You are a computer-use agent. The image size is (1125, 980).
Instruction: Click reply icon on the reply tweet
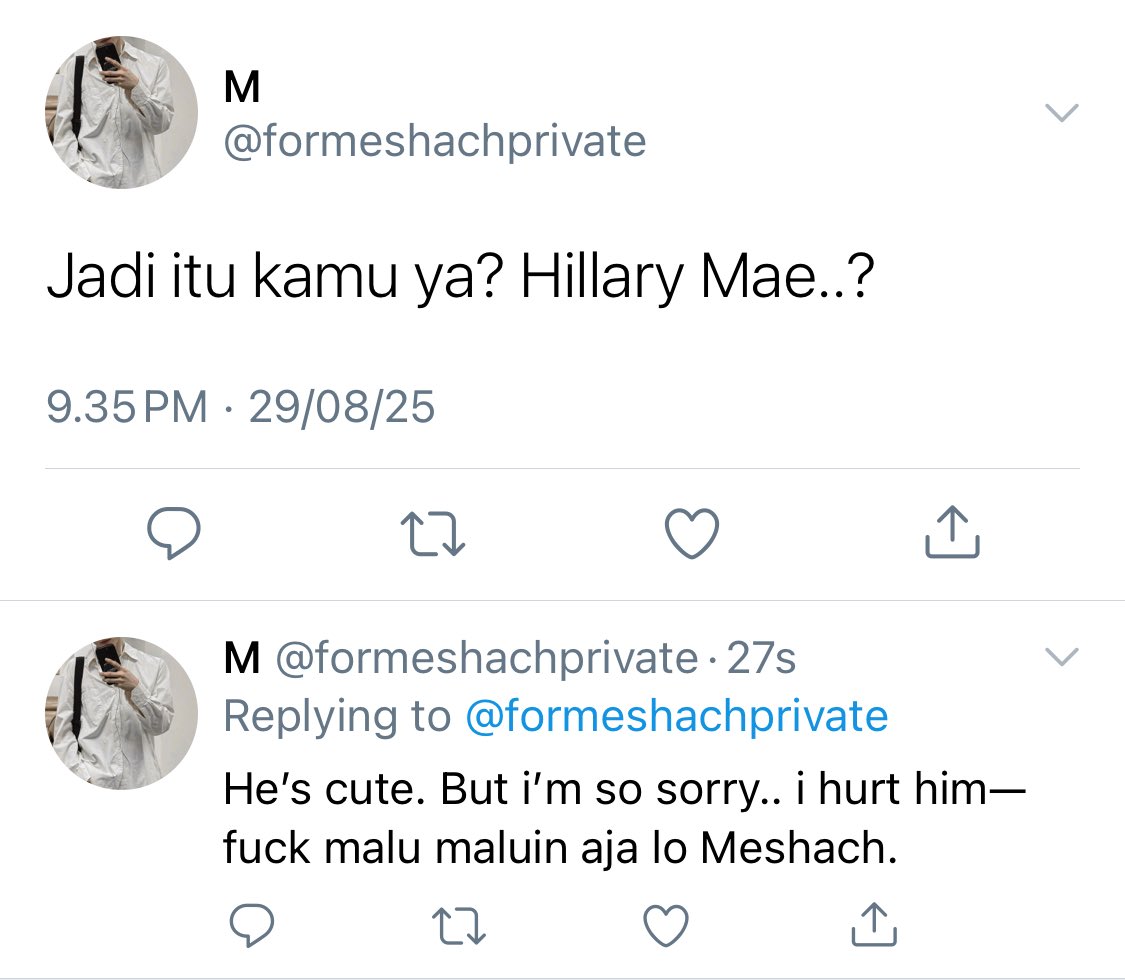click(253, 927)
